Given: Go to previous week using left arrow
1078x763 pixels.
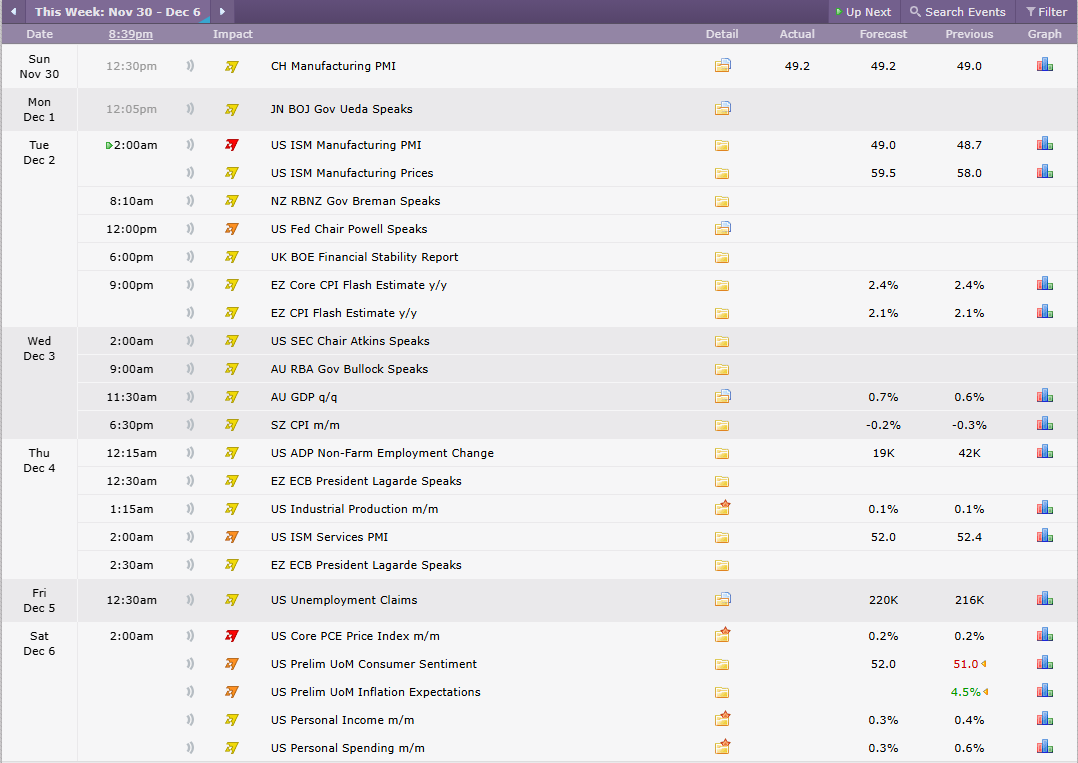Looking at the screenshot, I should pyautogui.click(x=13, y=12).
